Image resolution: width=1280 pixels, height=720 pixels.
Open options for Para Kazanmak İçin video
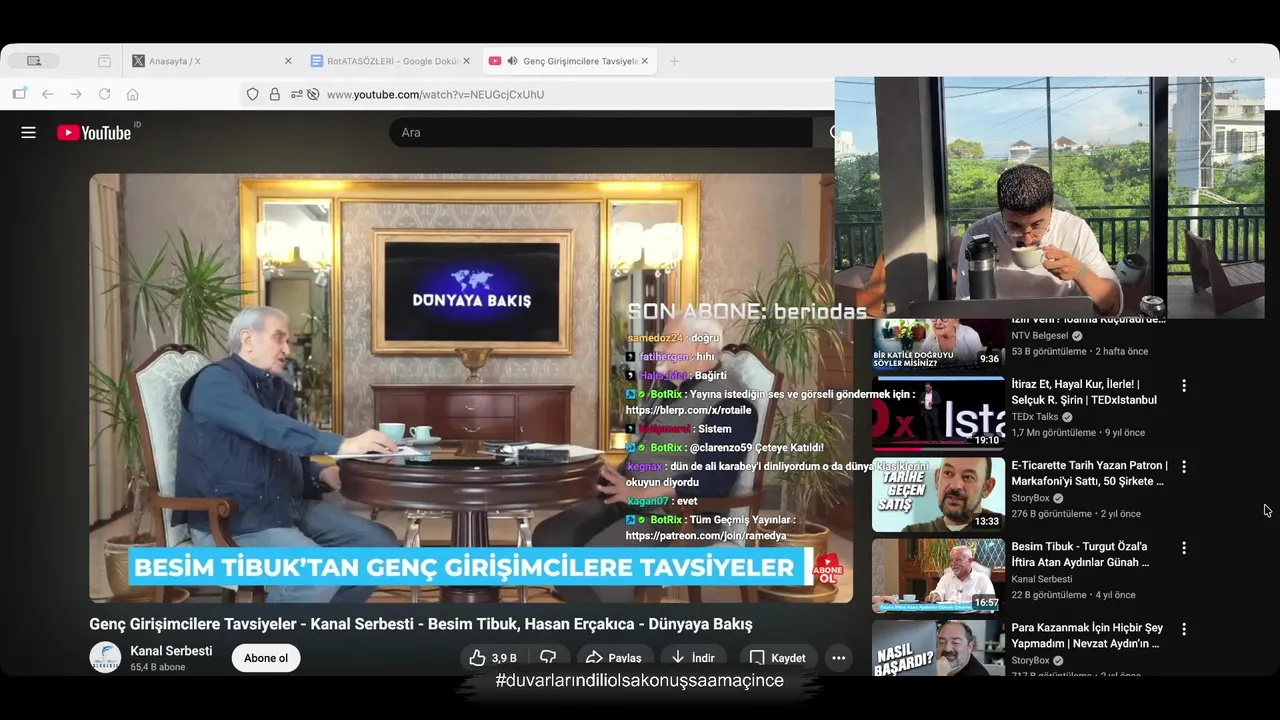tap(1184, 629)
